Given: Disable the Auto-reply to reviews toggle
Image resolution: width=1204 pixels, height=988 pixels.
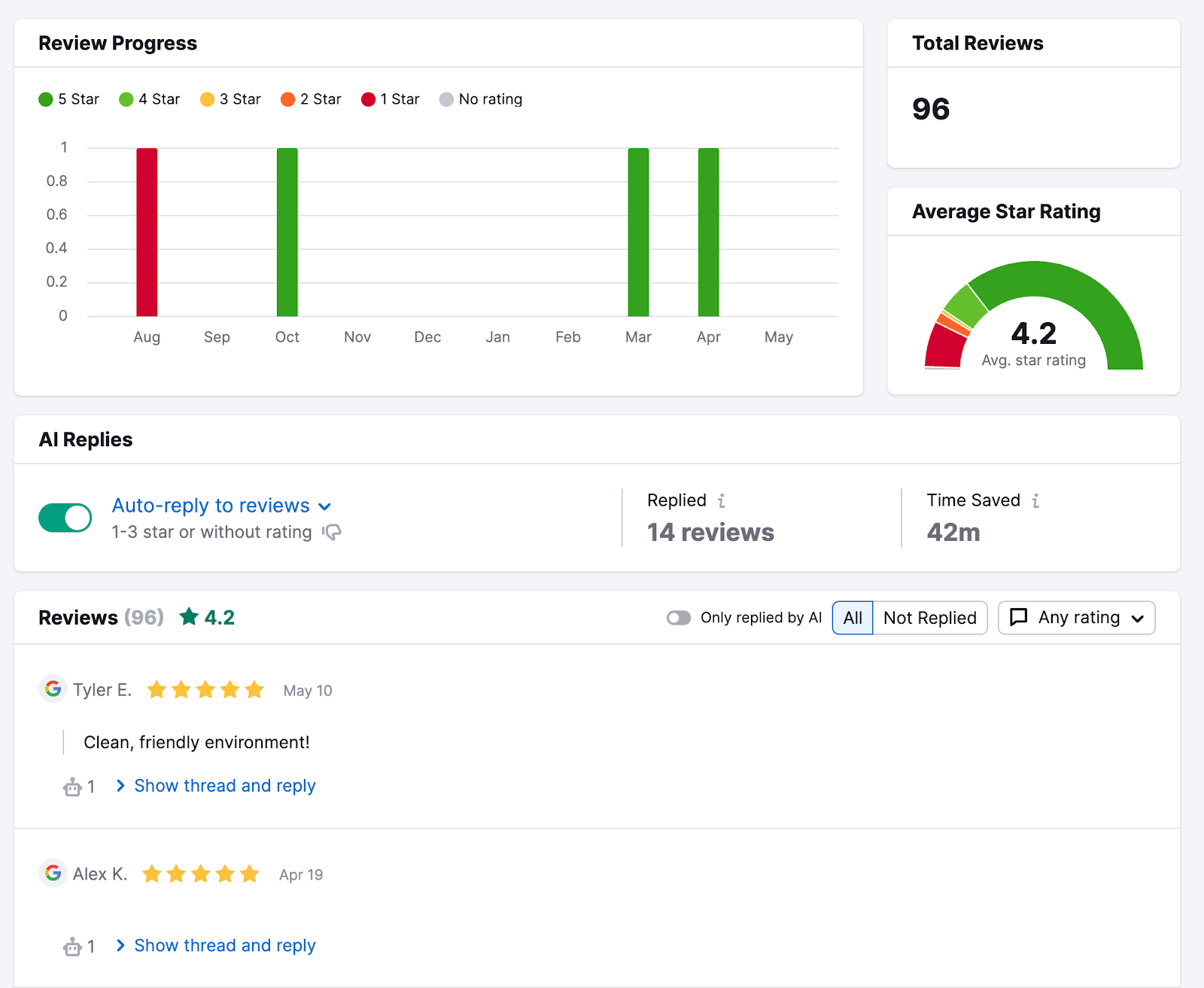Looking at the screenshot, I should tap(65, 517).
